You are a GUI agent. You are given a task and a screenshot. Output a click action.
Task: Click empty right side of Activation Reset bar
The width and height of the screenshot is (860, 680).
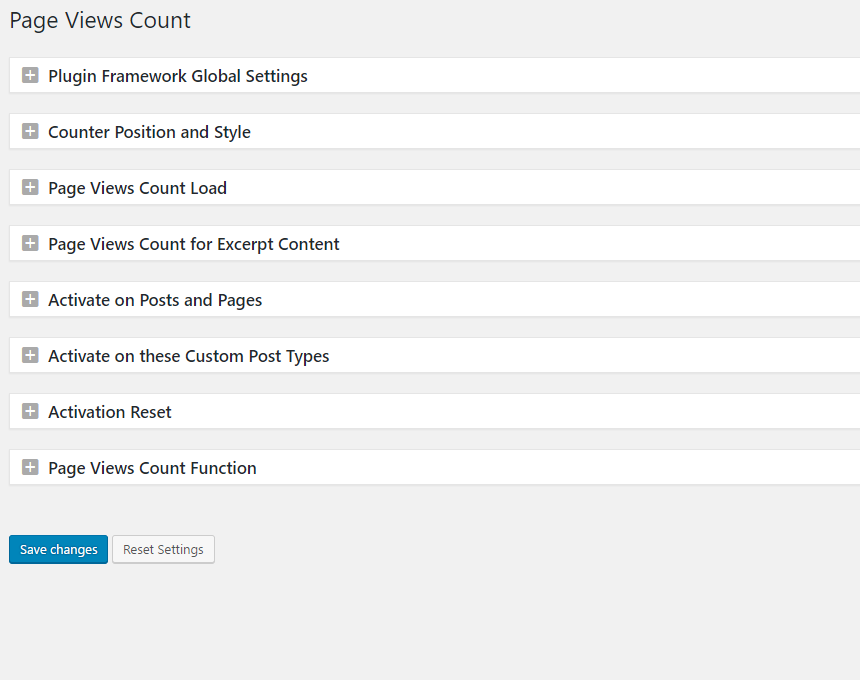[x=600, y=412]
